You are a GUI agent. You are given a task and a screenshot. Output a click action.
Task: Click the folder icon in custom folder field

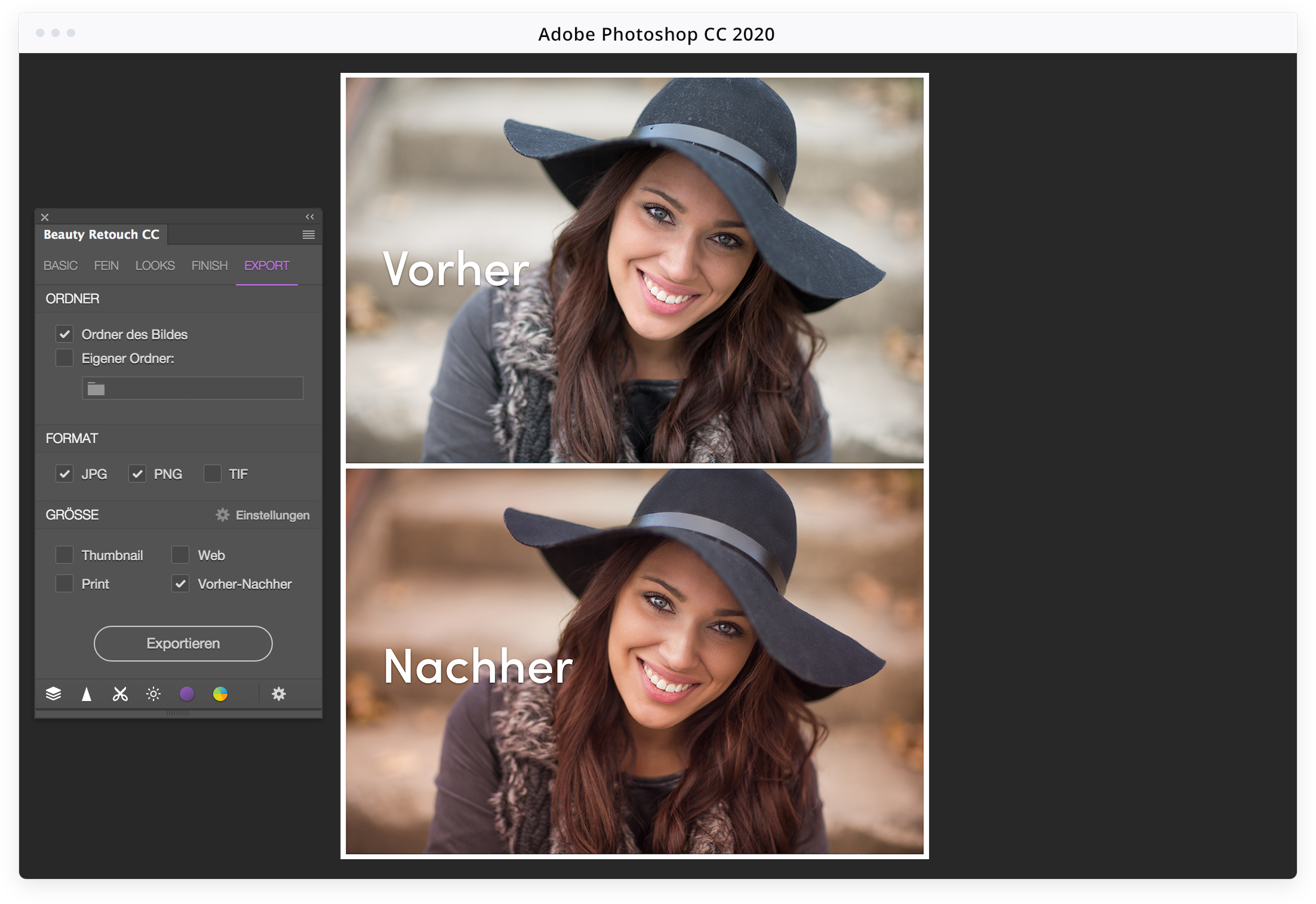click(96, 389)
